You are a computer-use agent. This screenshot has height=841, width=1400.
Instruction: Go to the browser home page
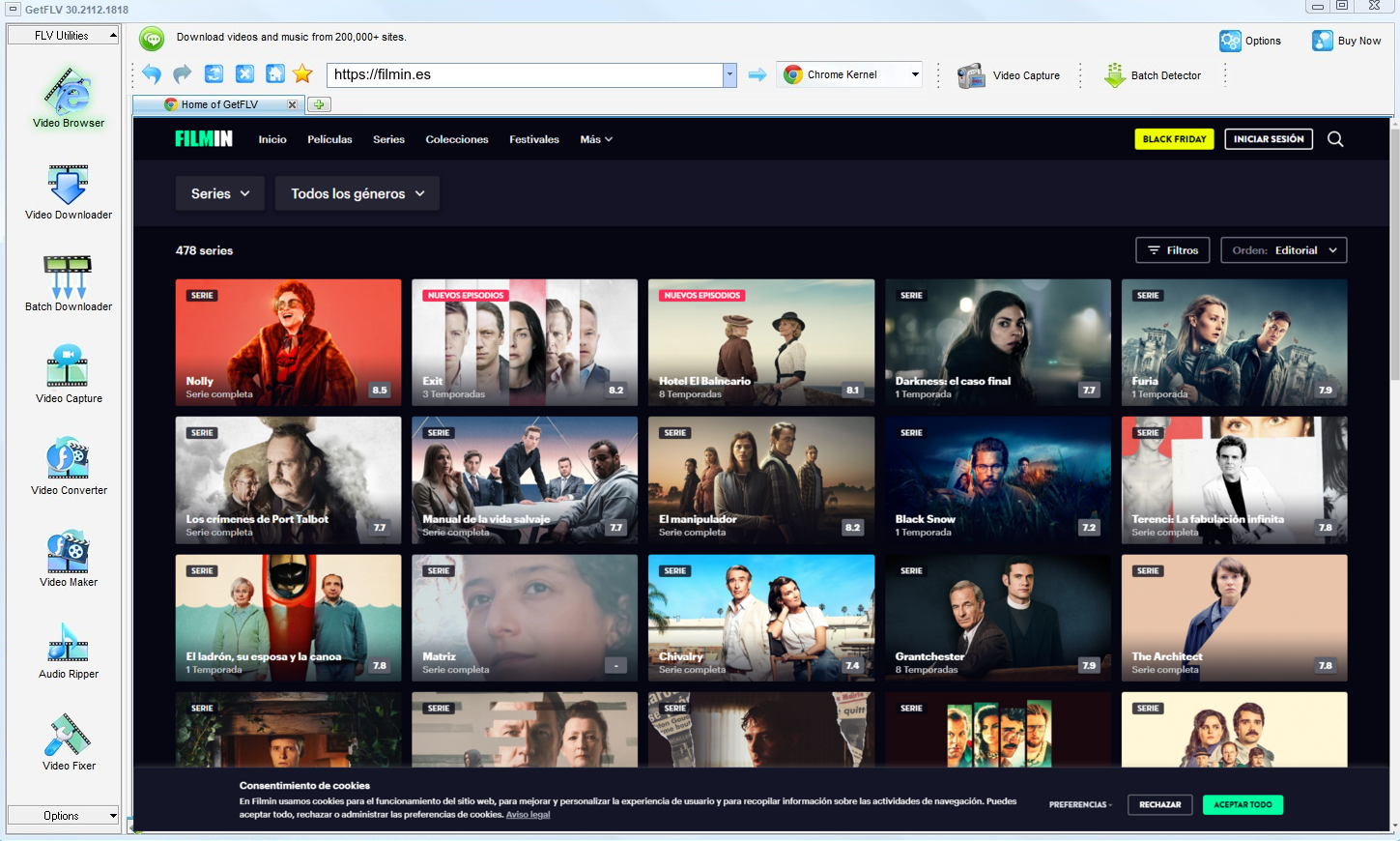click(275, 74)
